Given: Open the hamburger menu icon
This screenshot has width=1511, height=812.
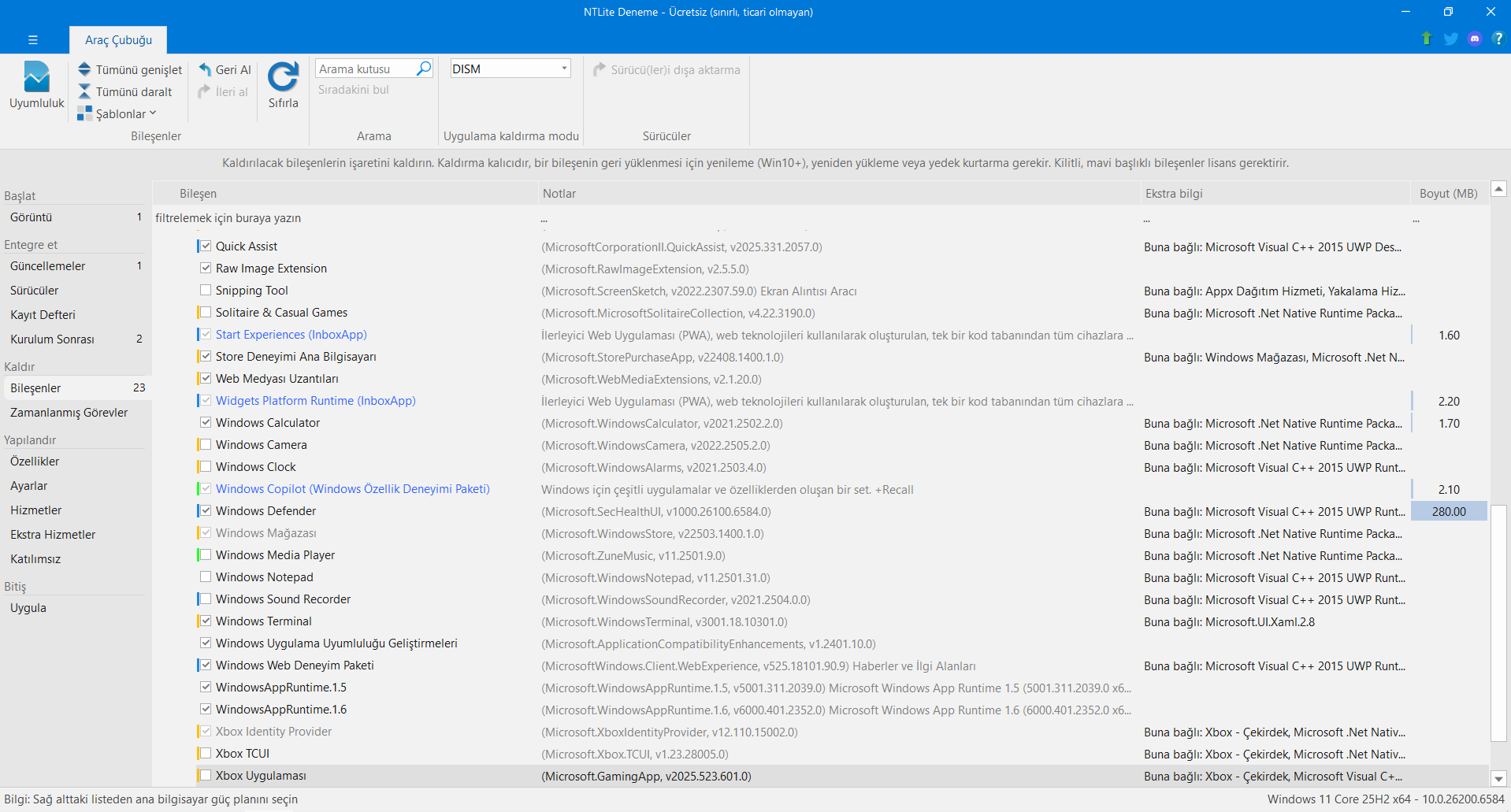Looking at the screenshot, I should [32, 39].
